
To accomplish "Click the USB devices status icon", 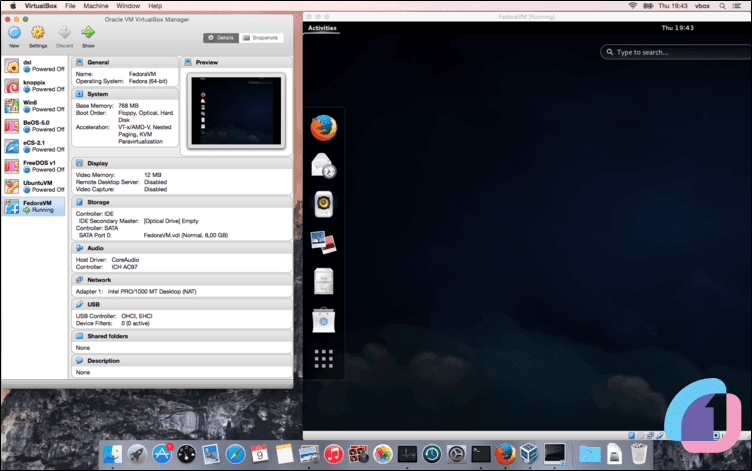I will pos(660,436).
